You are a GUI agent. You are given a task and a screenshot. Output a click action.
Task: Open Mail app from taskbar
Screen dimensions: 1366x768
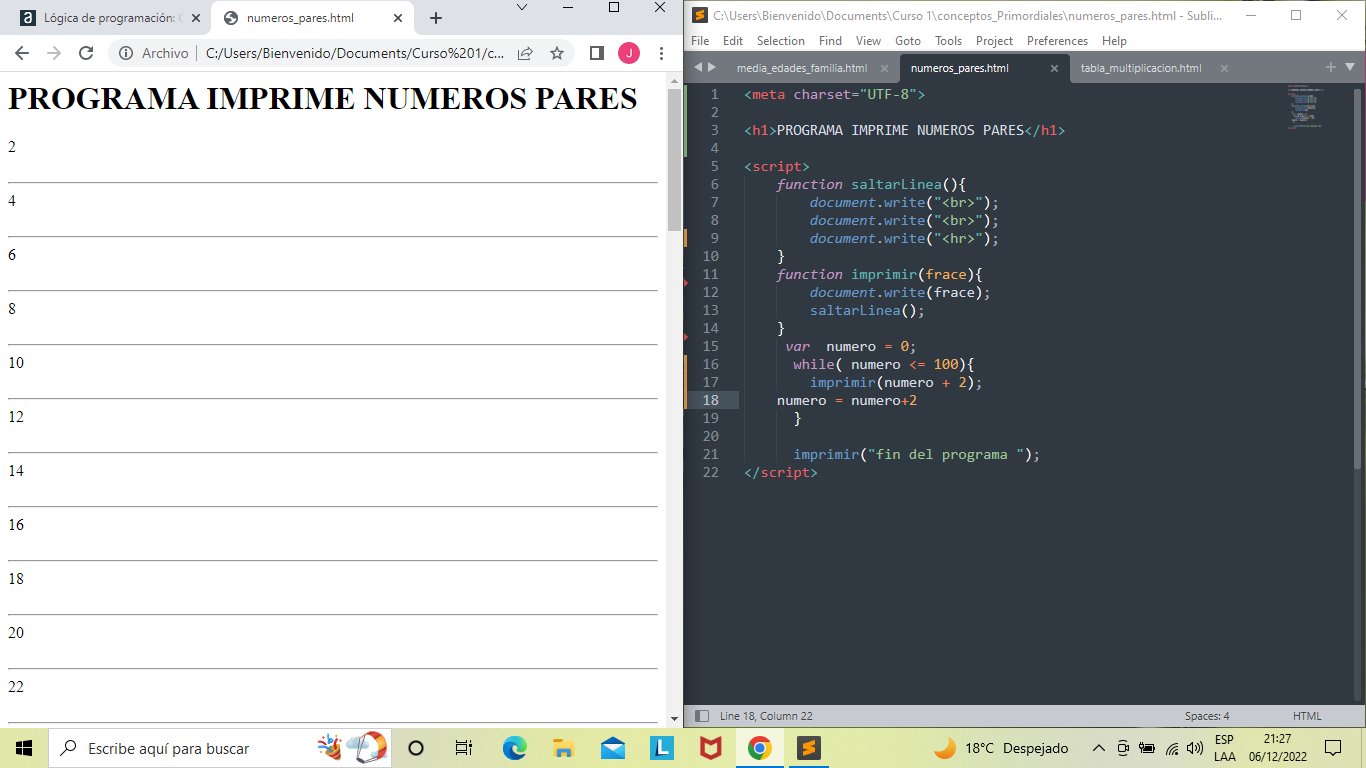tap(612, 748)
